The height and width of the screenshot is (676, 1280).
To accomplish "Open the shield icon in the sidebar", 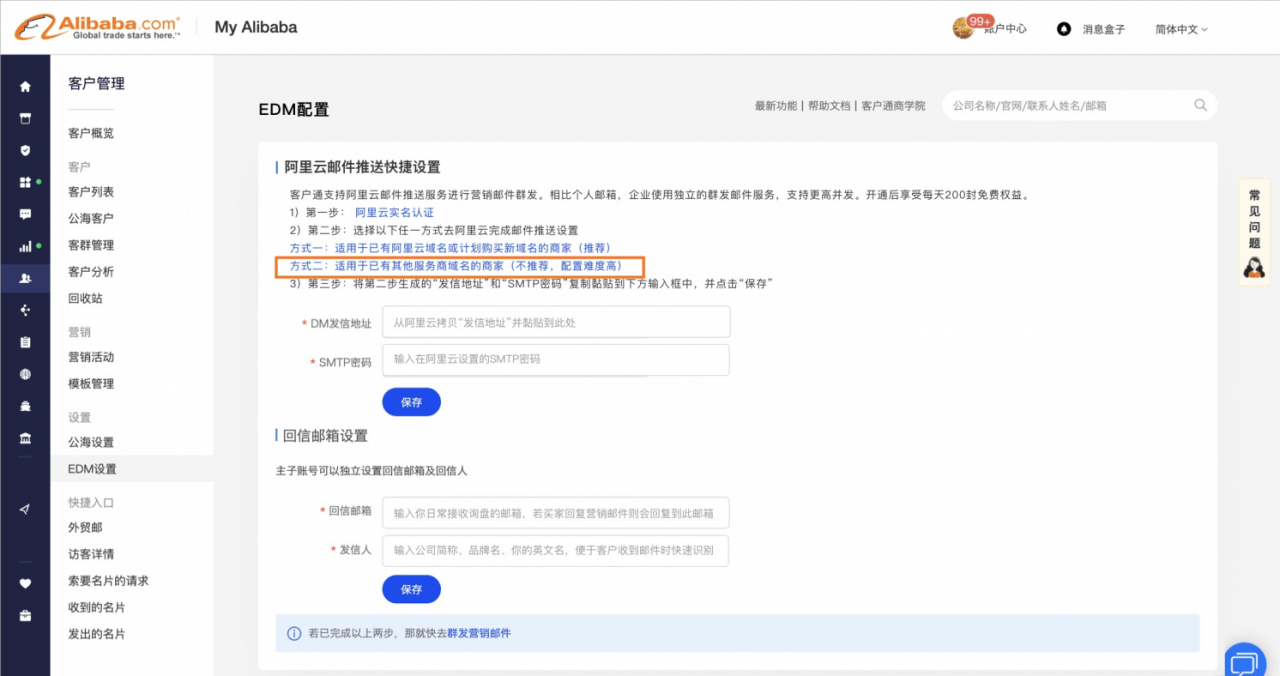I will point(25,150).
